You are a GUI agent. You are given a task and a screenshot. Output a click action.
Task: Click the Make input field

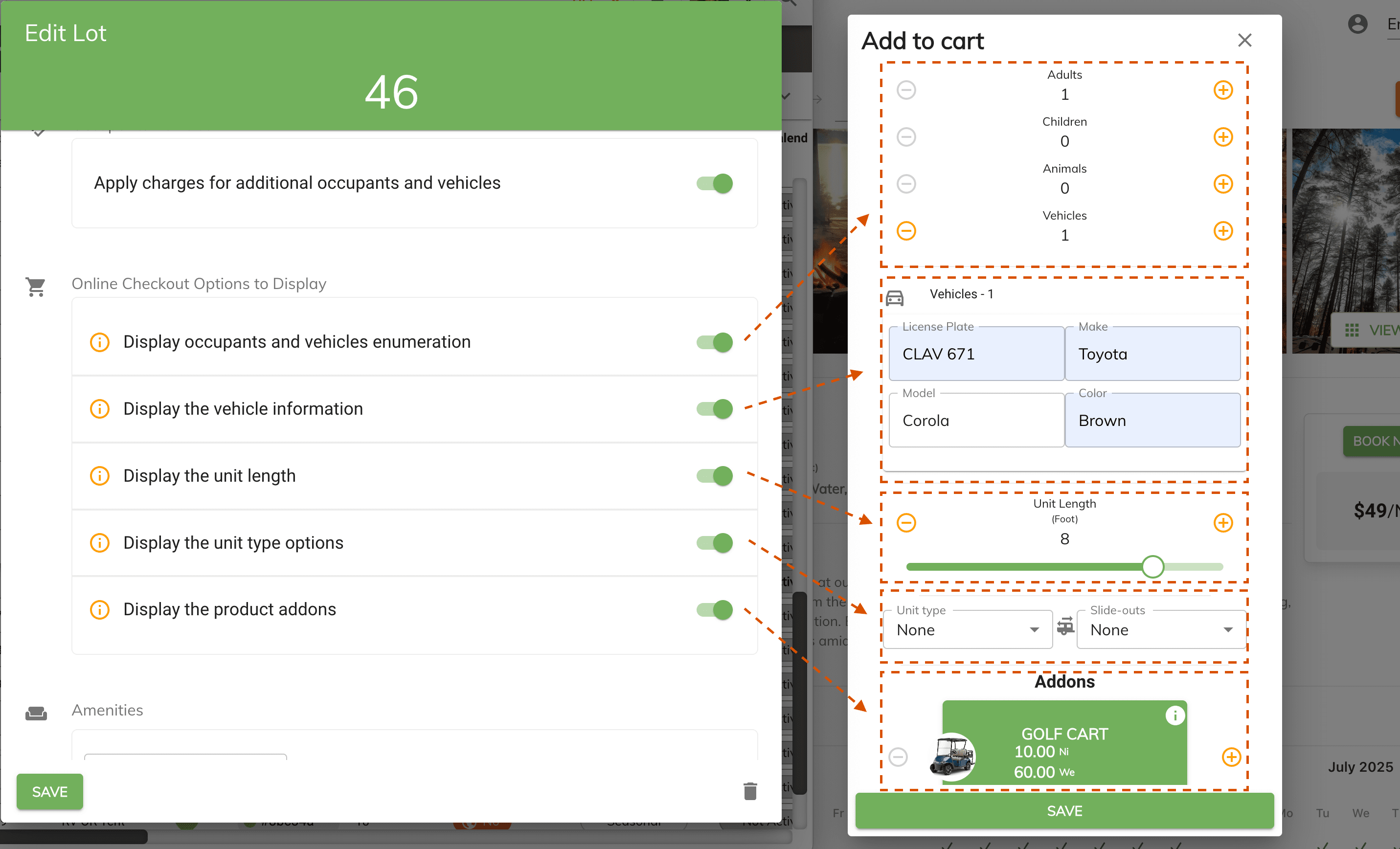1152,354
